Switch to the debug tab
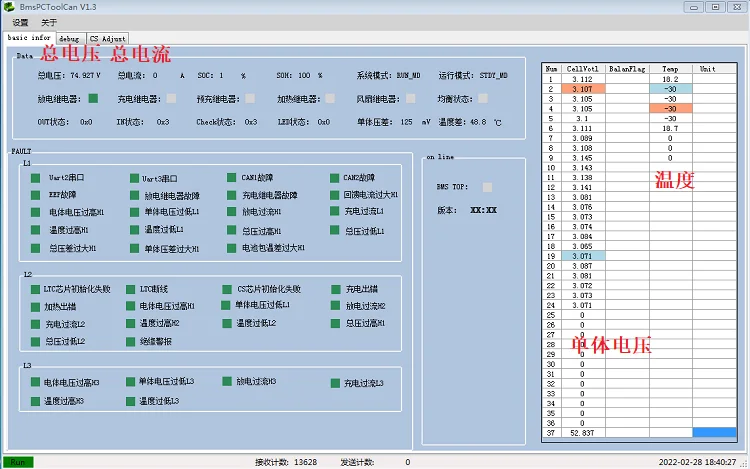The height and width of the screenshot is (469, 750). coord(69,38)
